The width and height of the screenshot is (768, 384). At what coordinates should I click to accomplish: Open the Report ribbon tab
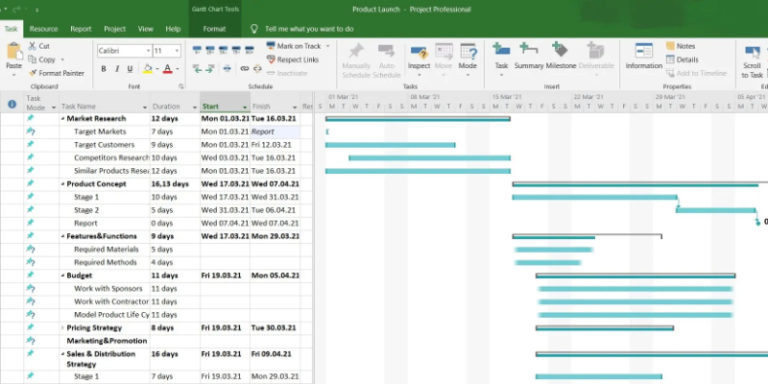81,29
